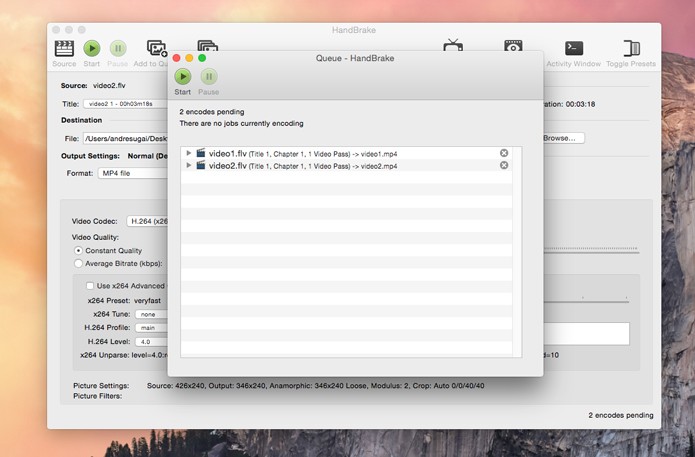This screenshot has width=695, height=457.
Task: Open H.264 Profile dropdown
Action: click(152, 328)
